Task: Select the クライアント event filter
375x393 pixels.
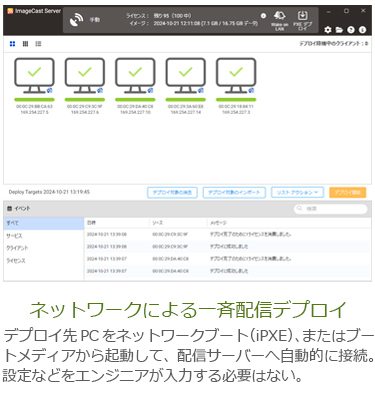Action: point(44,248)
